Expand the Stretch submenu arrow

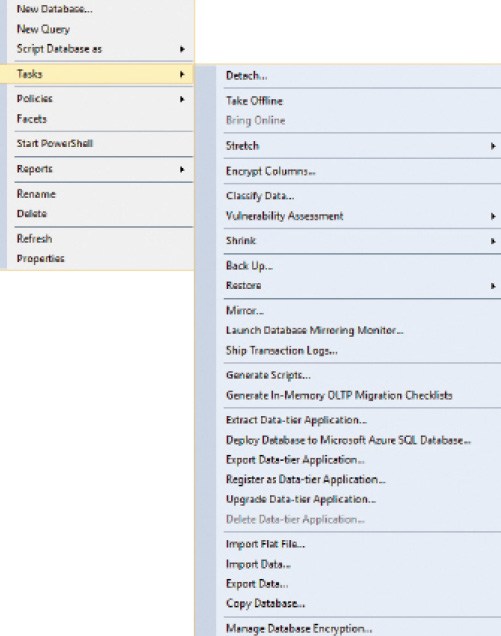click(x=493, y=146)
